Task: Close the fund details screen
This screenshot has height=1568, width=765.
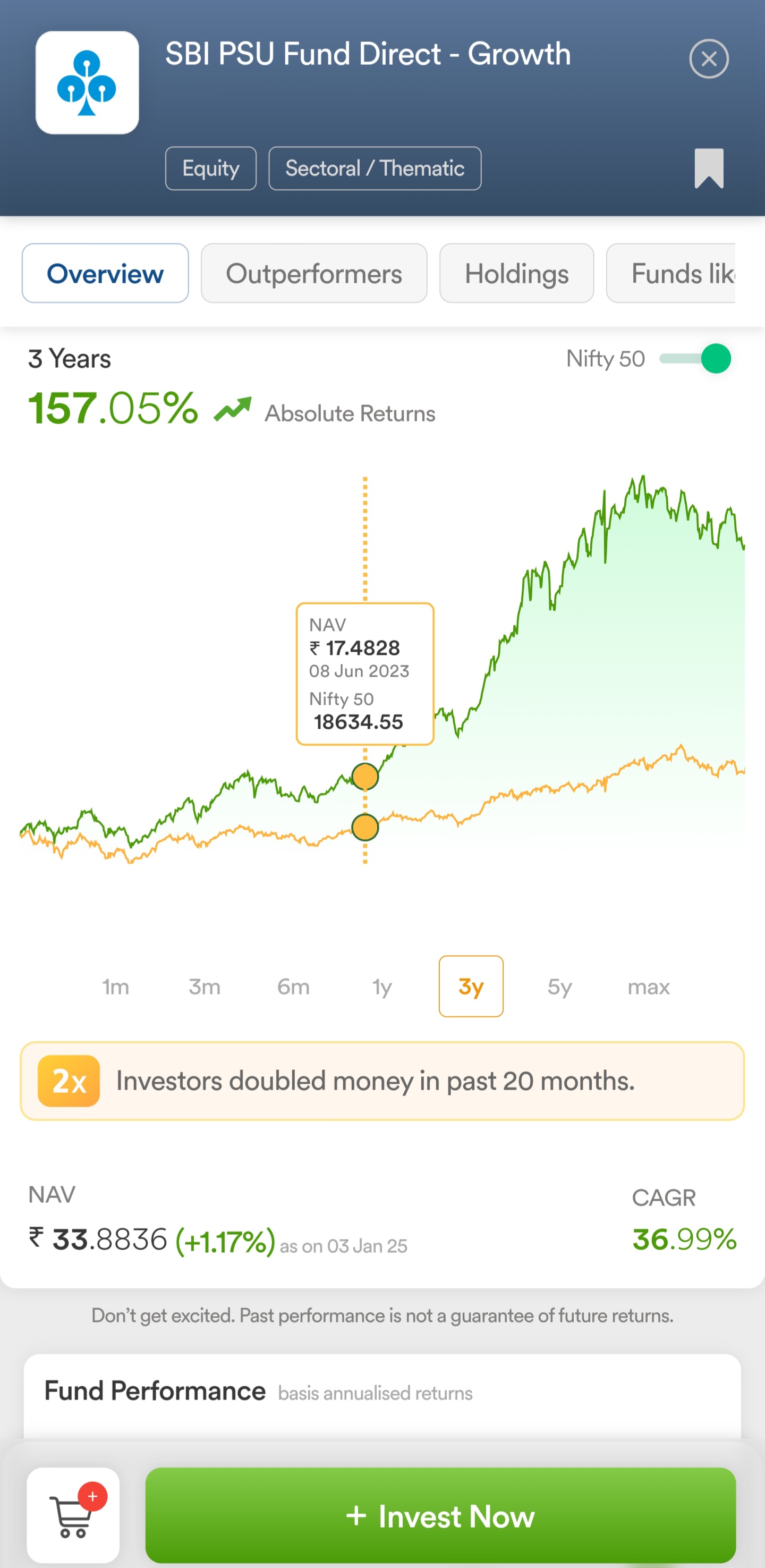Action: point(708,59)
